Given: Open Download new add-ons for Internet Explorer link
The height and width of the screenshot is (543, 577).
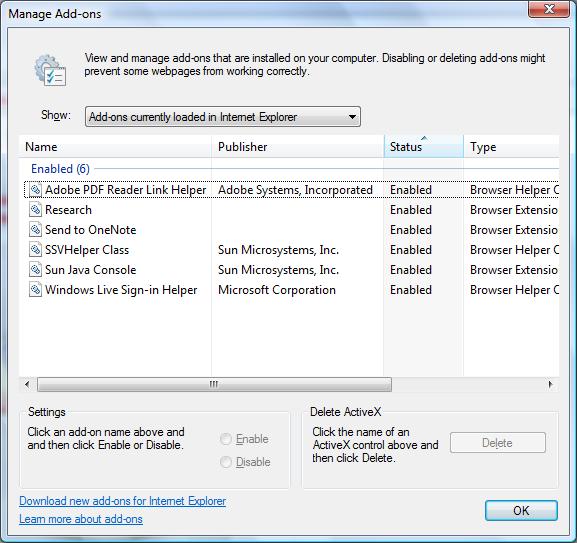Looking at the screenshot, I should coord(123,501).
